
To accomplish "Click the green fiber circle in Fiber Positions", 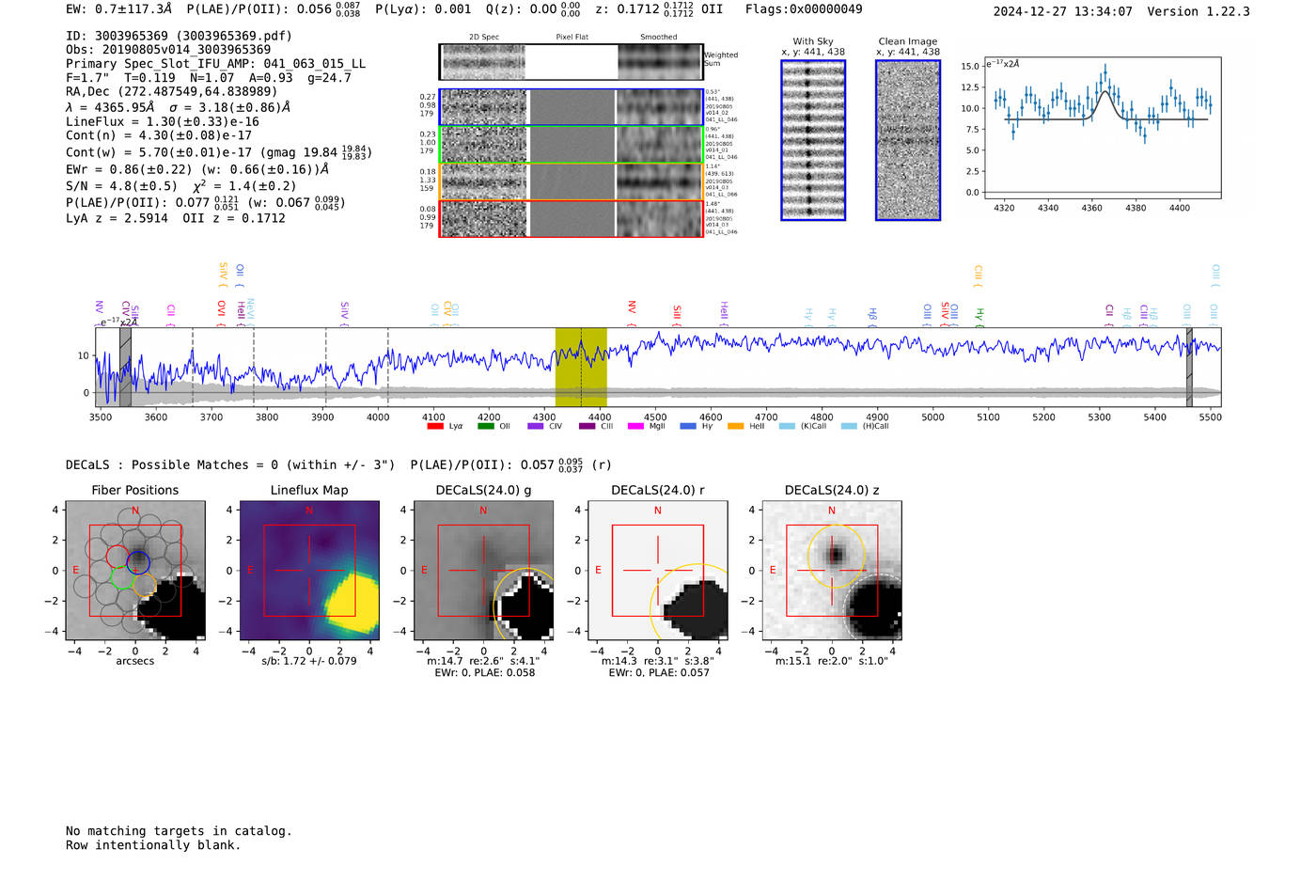I will click(122, 577).
